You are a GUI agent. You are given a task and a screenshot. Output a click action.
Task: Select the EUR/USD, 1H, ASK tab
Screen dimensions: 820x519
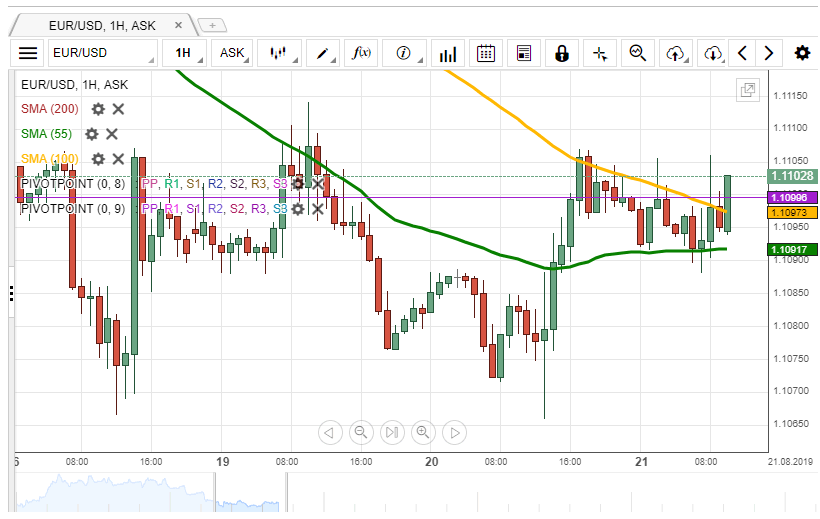[x=96, y=25]
